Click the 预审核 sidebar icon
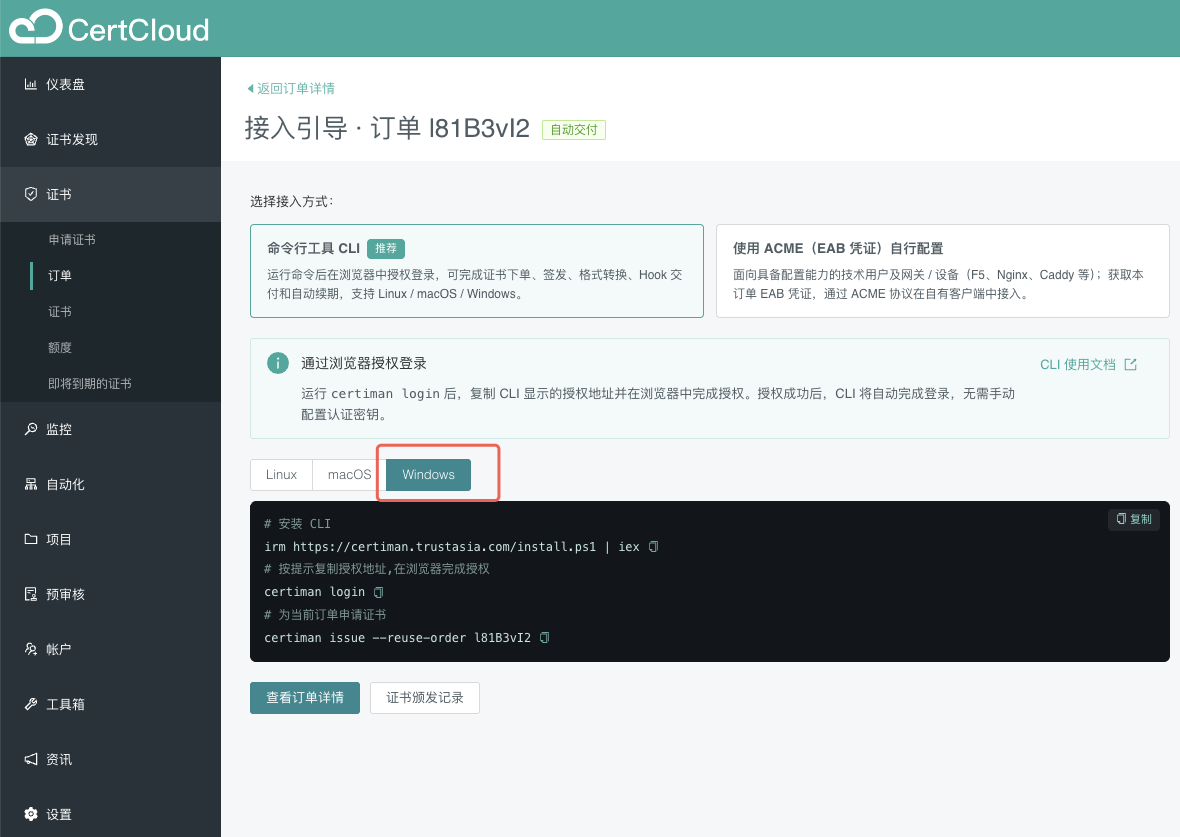Screen dimensions: 1180x837 click(x=31, y=594)
